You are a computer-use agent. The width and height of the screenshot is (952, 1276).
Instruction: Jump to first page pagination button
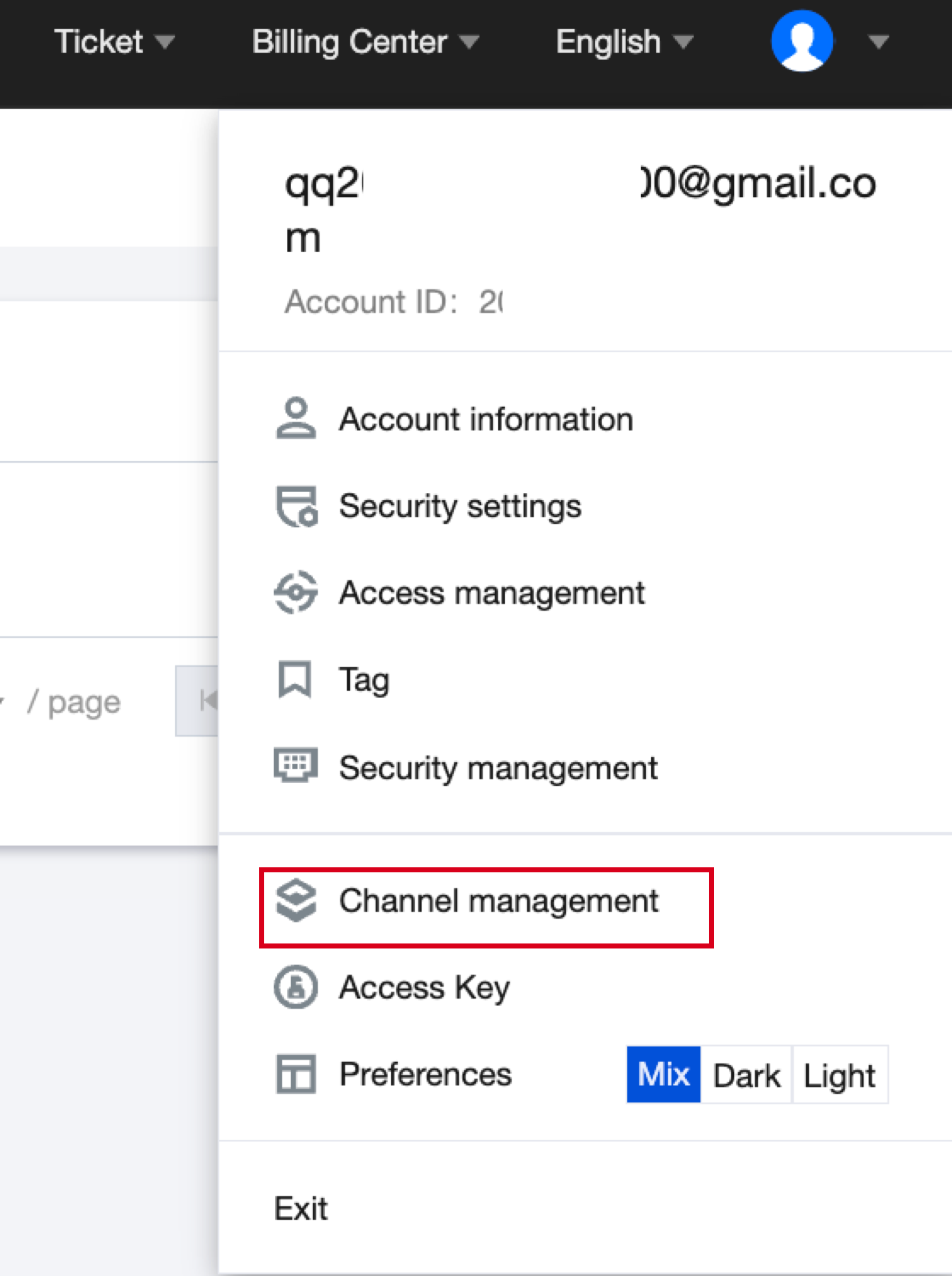click(x=198, y=701)
